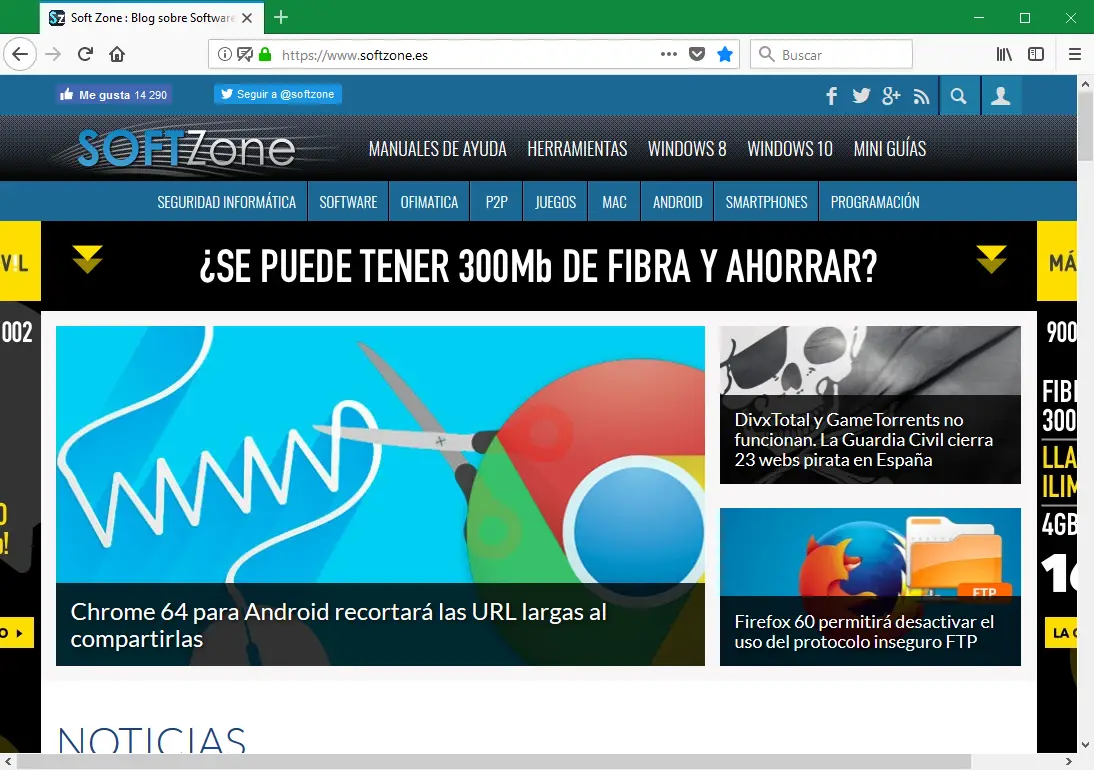Open the SoftZone Twitter bird icon

(861, 96)
